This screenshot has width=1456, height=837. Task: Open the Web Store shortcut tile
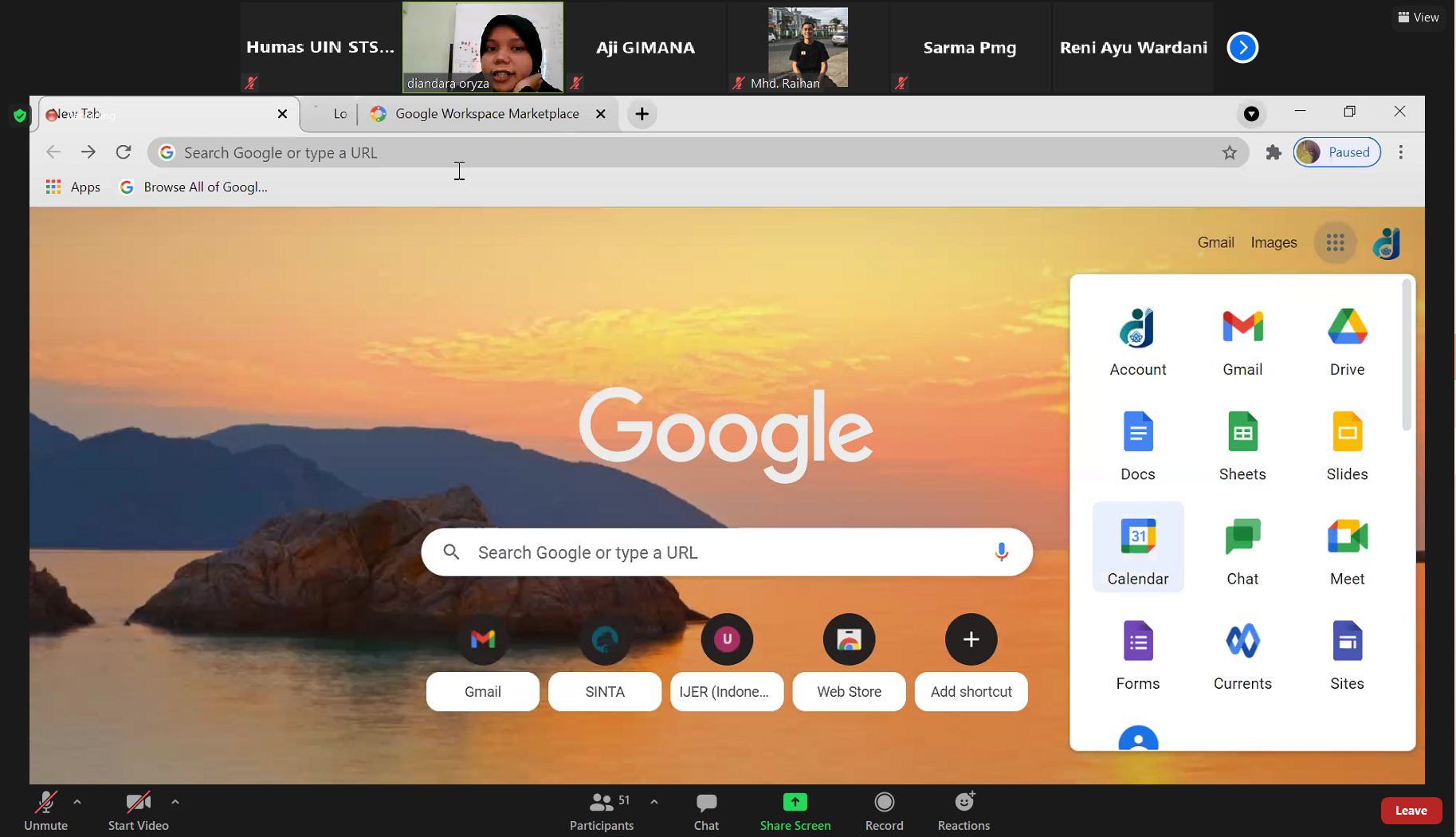coord(849,662)
